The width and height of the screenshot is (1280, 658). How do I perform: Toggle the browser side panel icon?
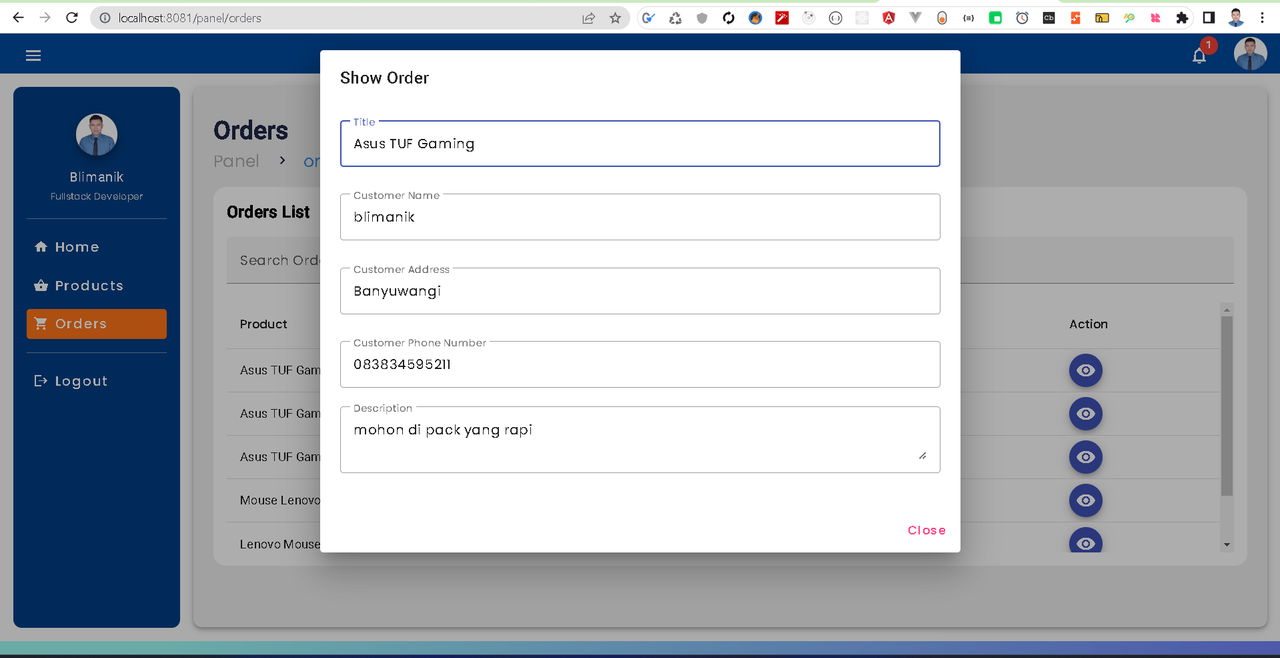[x=1209, y=18]
